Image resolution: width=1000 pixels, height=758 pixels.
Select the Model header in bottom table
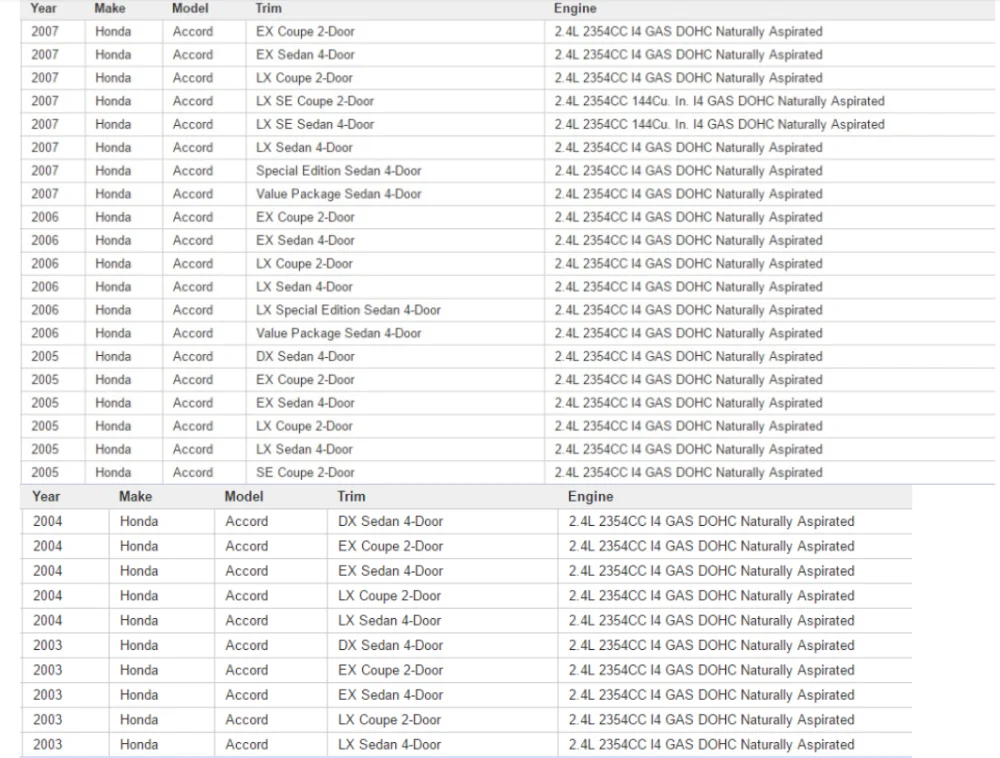pyautogui.click(x=244, y=497)
